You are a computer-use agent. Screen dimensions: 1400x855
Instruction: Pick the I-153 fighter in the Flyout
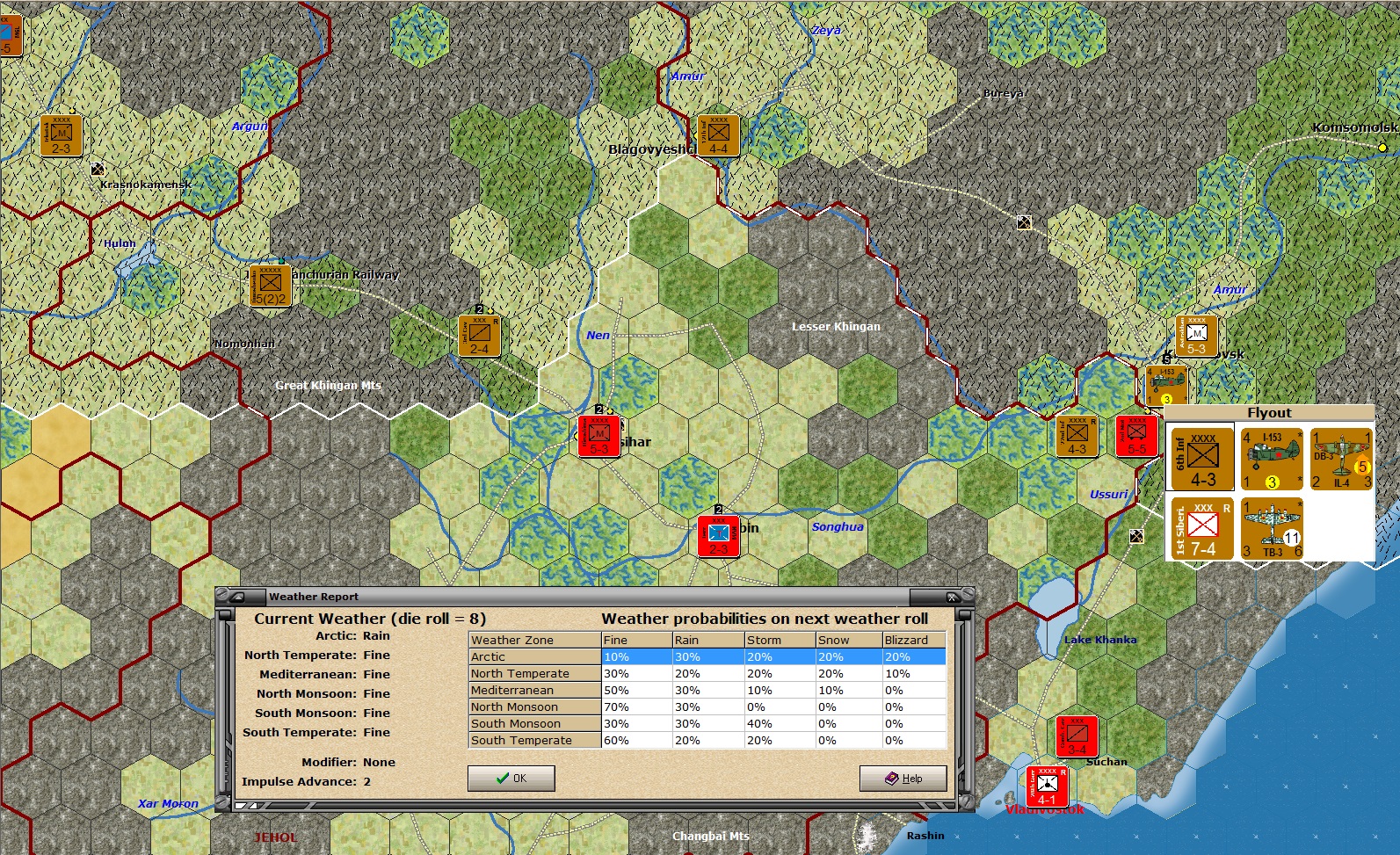click(x=1272, y=459)
